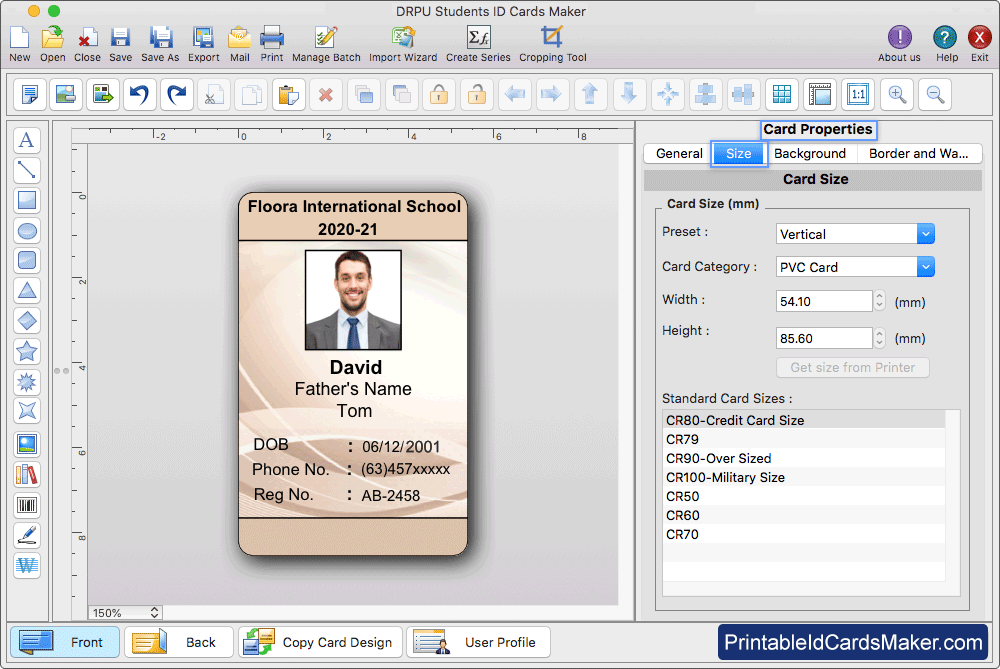Click the Unlock object icon

point(476,94)
